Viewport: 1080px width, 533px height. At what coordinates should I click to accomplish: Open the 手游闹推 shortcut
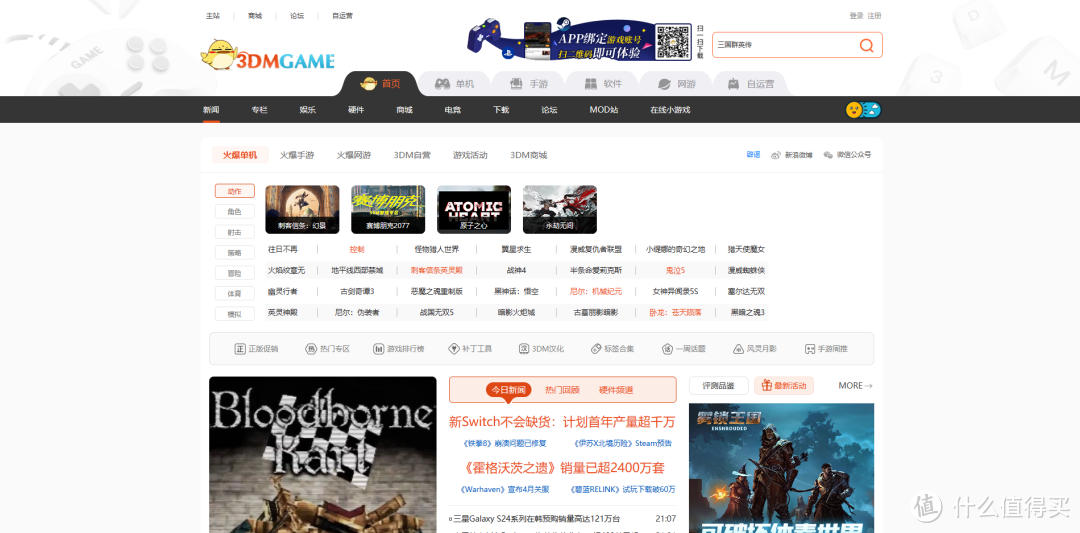coord(826,349)
